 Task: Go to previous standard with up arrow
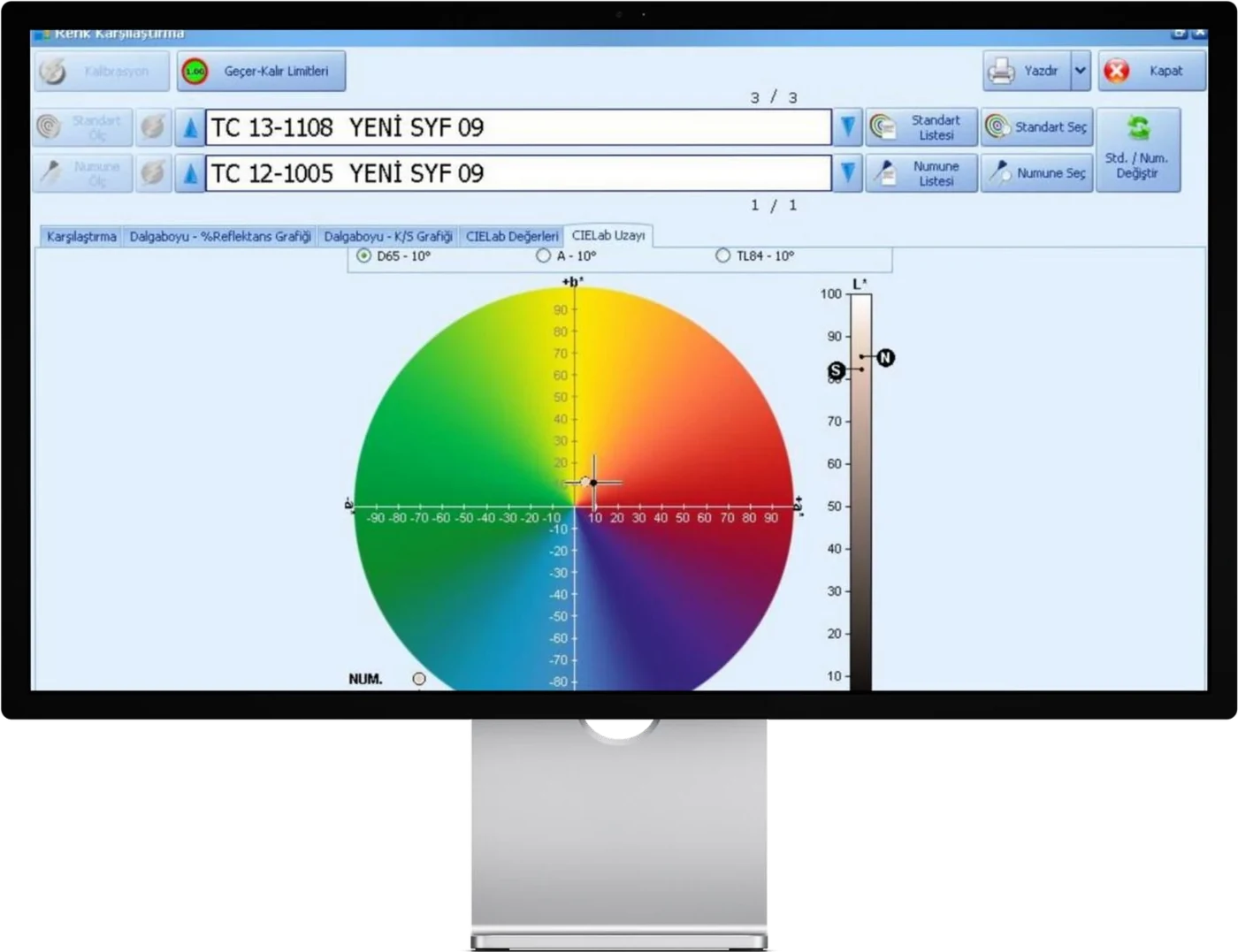[189, 127]
